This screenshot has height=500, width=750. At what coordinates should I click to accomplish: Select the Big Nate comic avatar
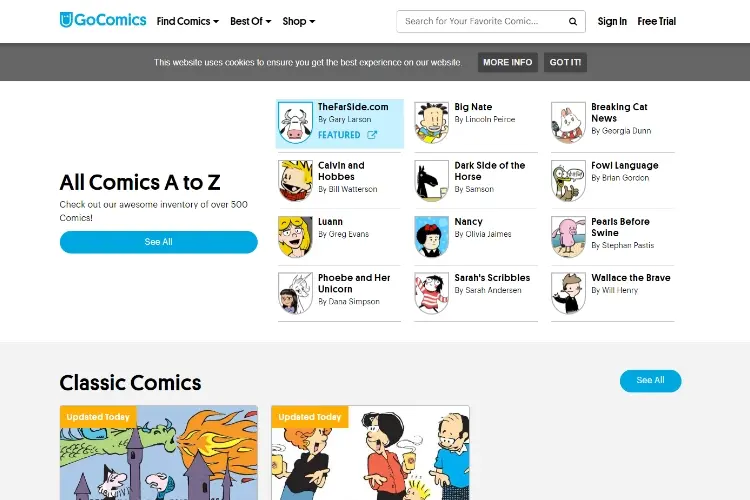coord(431,122)
